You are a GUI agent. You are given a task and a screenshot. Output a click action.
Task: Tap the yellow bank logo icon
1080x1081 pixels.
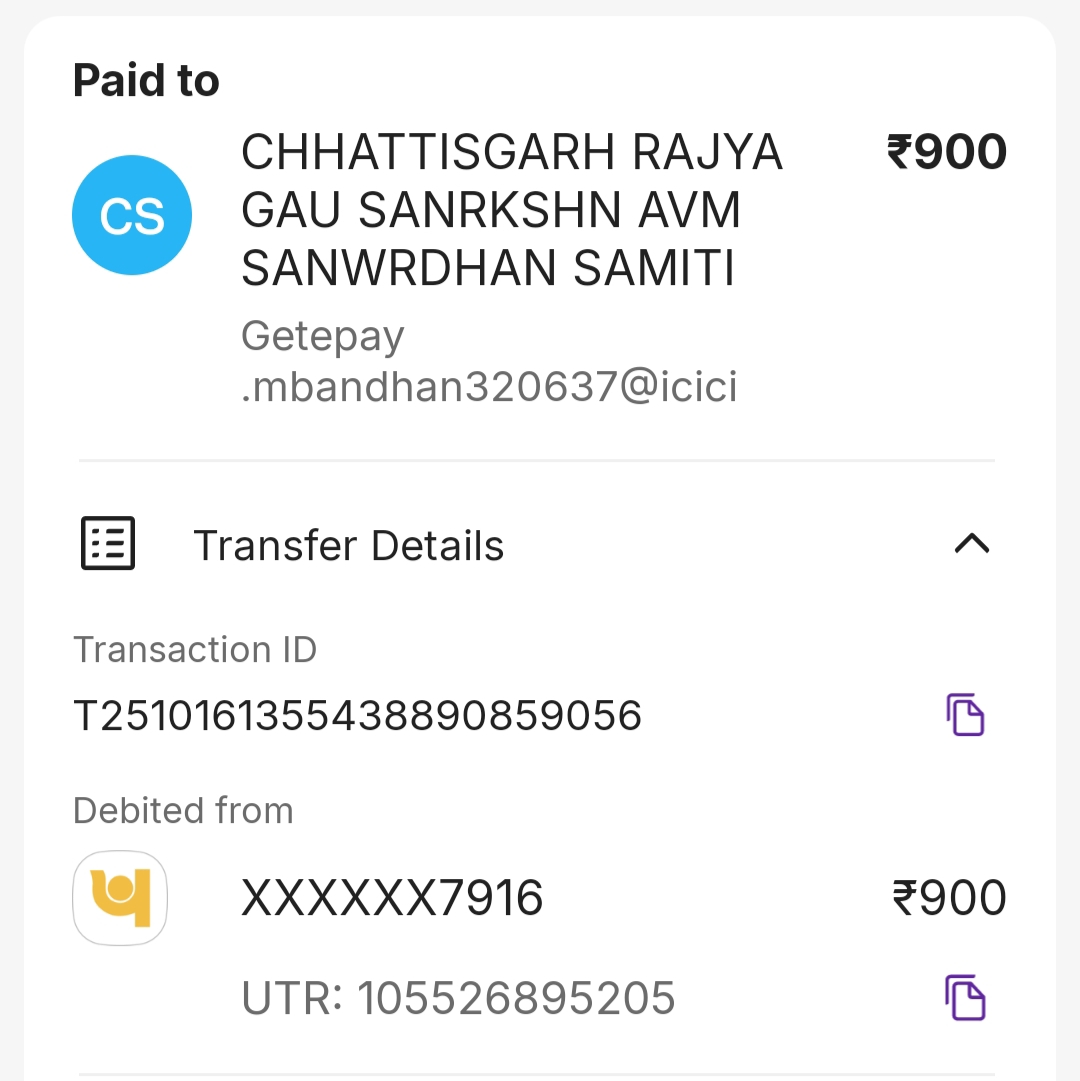pyautogui.click(x=120, y=898)
